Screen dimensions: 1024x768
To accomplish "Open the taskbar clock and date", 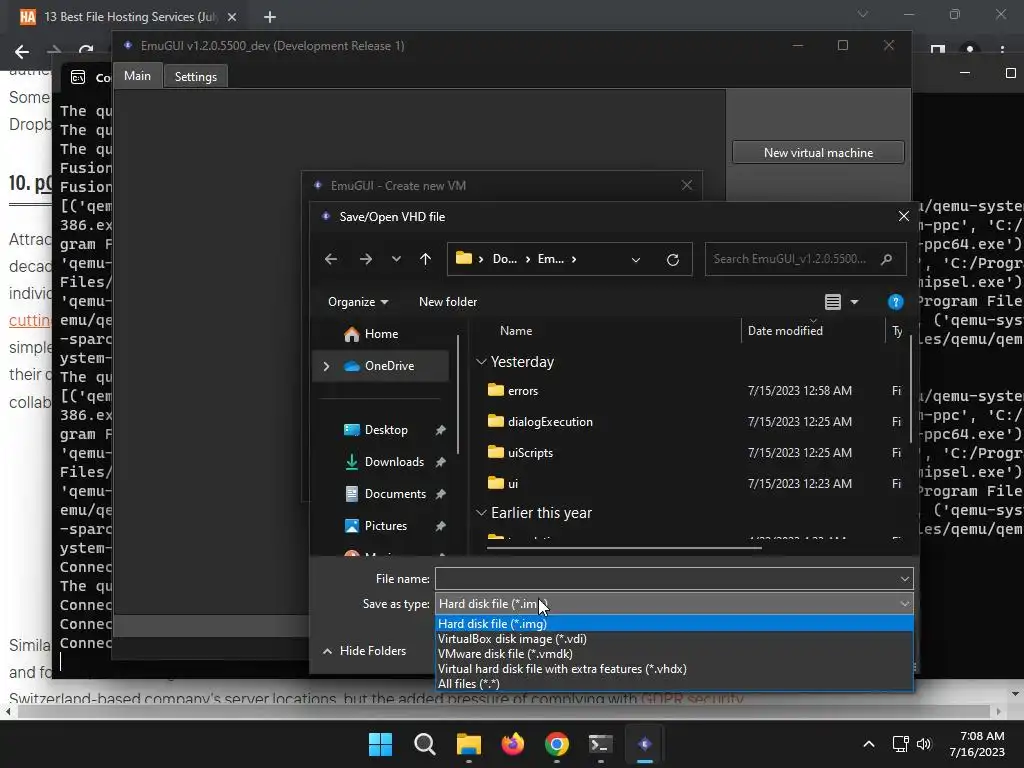I will [x=977, y=744].
